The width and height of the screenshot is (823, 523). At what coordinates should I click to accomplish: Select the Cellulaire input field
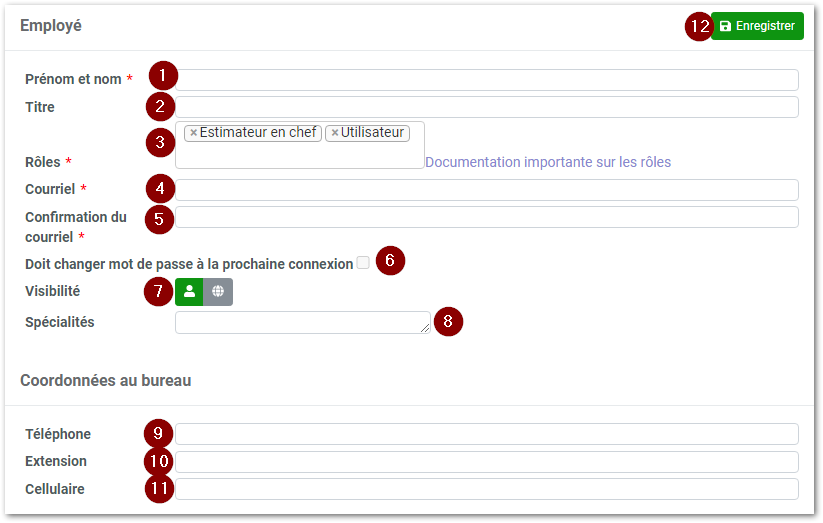pyautogui.click(x=486, y=489)
